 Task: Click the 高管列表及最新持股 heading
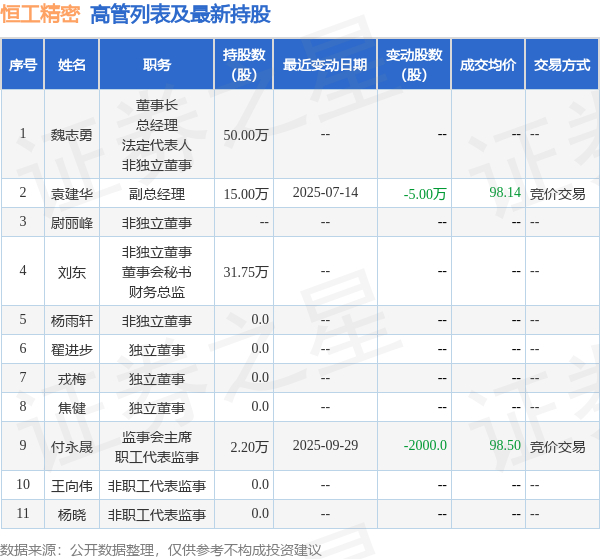(x=180, y=15)
